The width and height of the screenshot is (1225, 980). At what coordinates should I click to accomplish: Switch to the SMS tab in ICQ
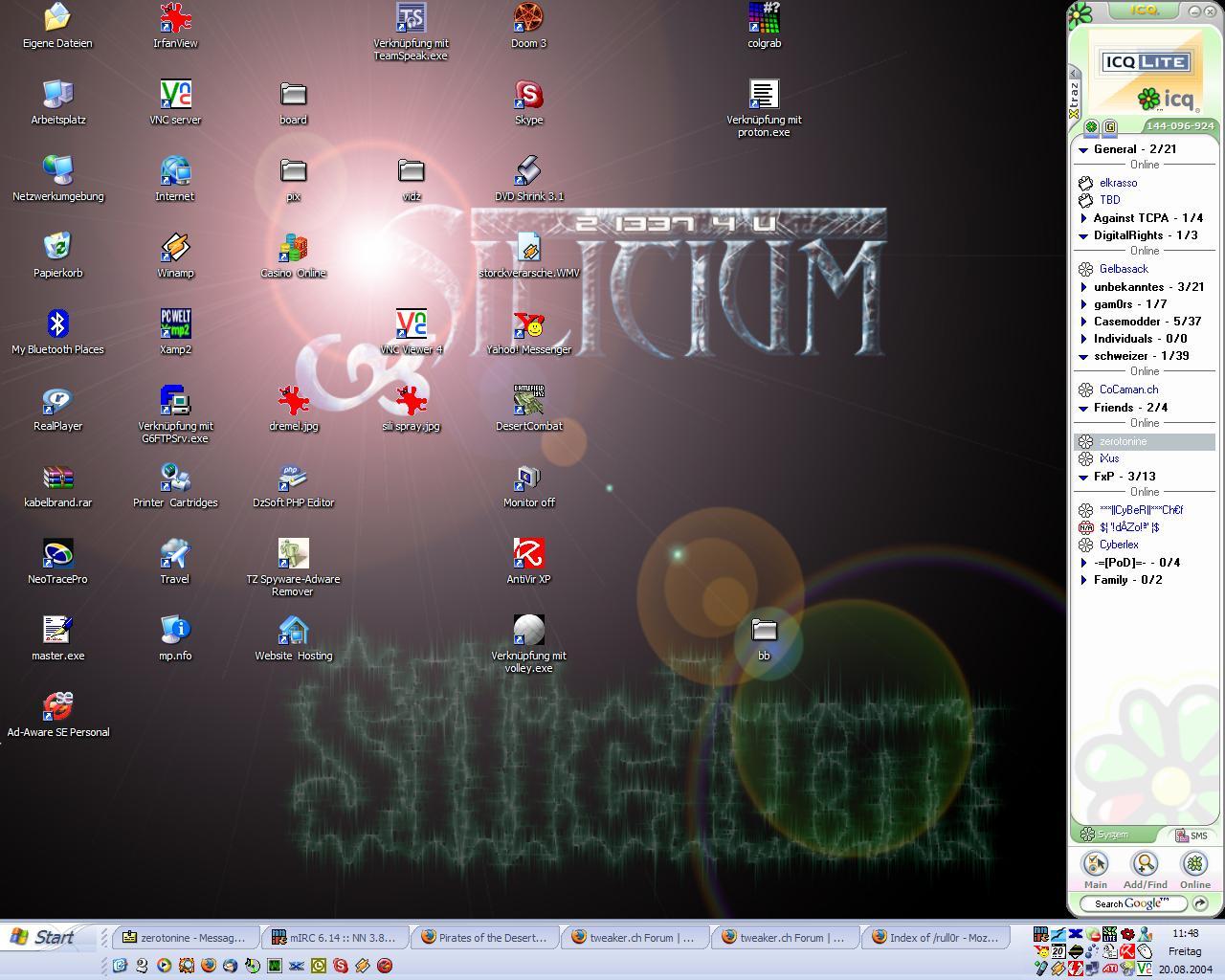pyautogui.click(x=1192, y=835)
